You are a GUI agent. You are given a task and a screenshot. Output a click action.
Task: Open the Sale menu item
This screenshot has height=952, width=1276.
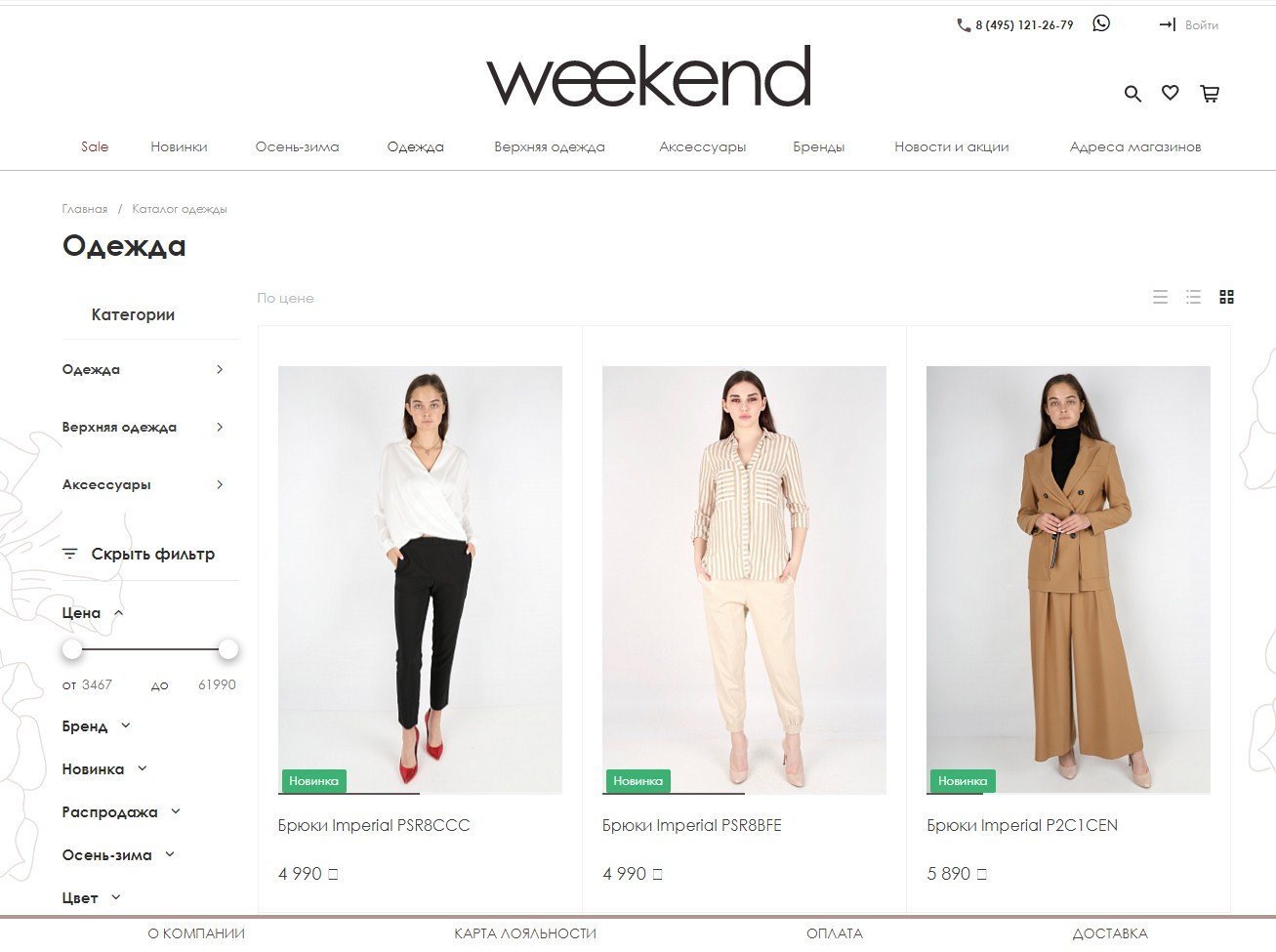pyautogui.click(x=95, y=146)
